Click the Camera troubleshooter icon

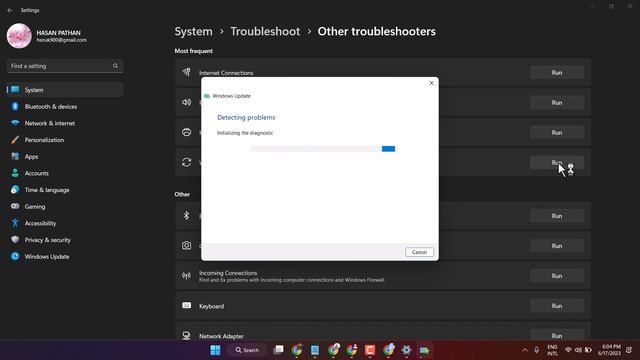coord(187,245)
